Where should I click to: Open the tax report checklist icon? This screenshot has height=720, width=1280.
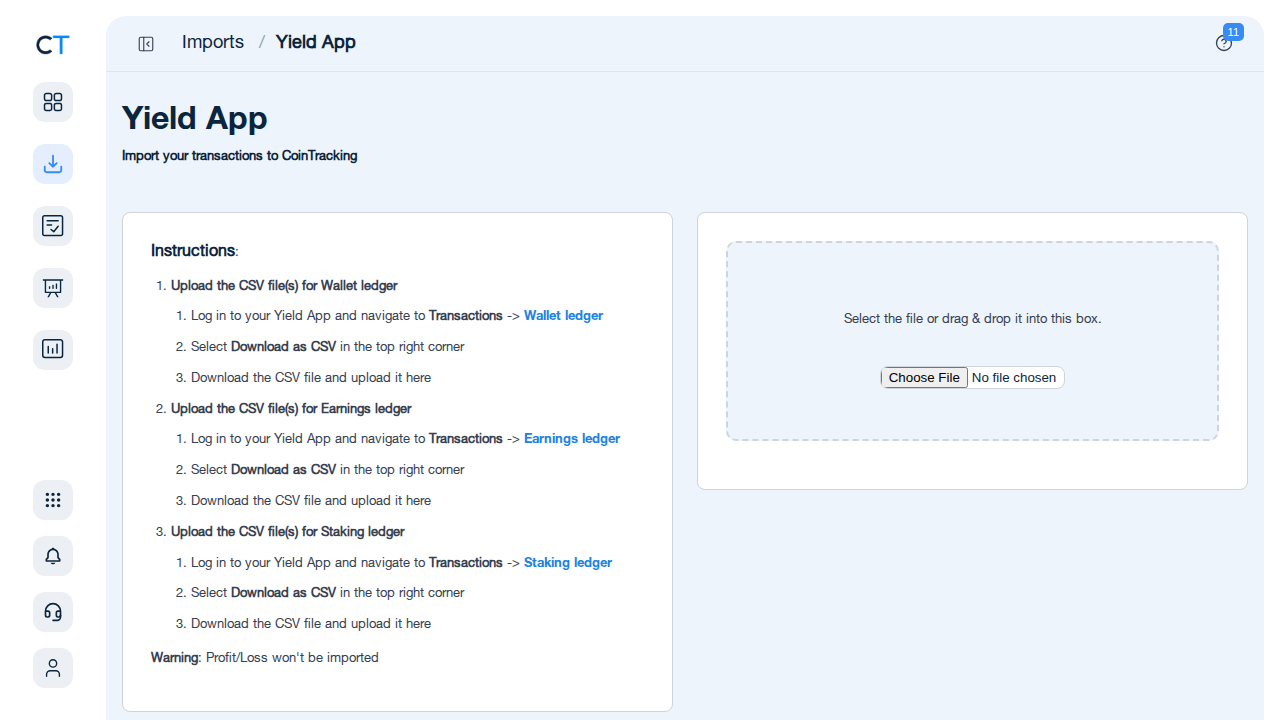pyautogui.click(x=53, y=226)
